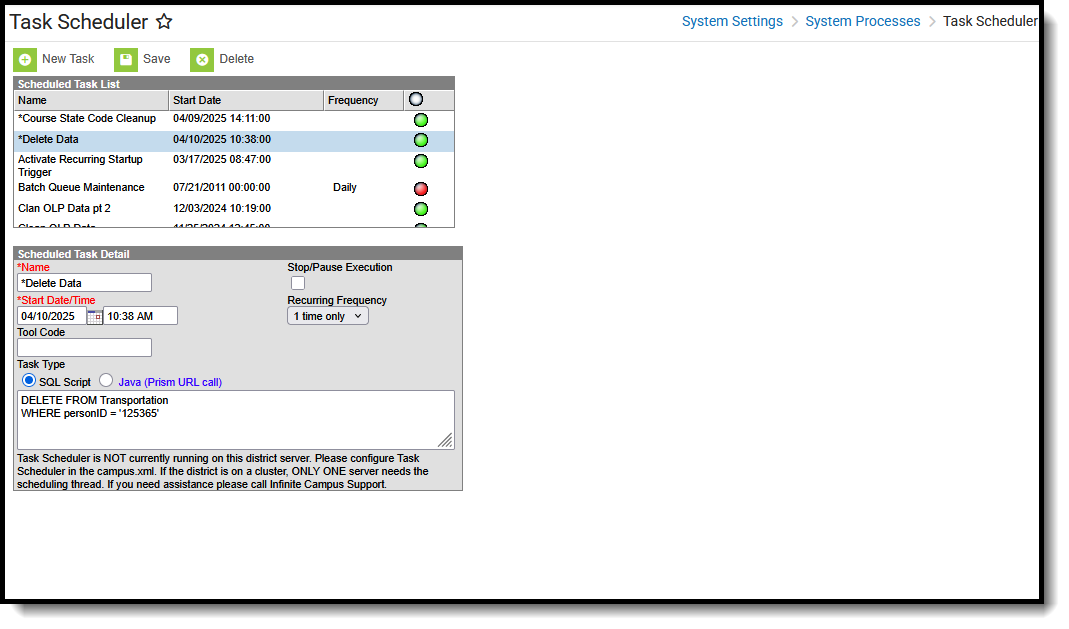Go to System Processes breadcrumb
The image size is (1069, 629).
(862, 21)
